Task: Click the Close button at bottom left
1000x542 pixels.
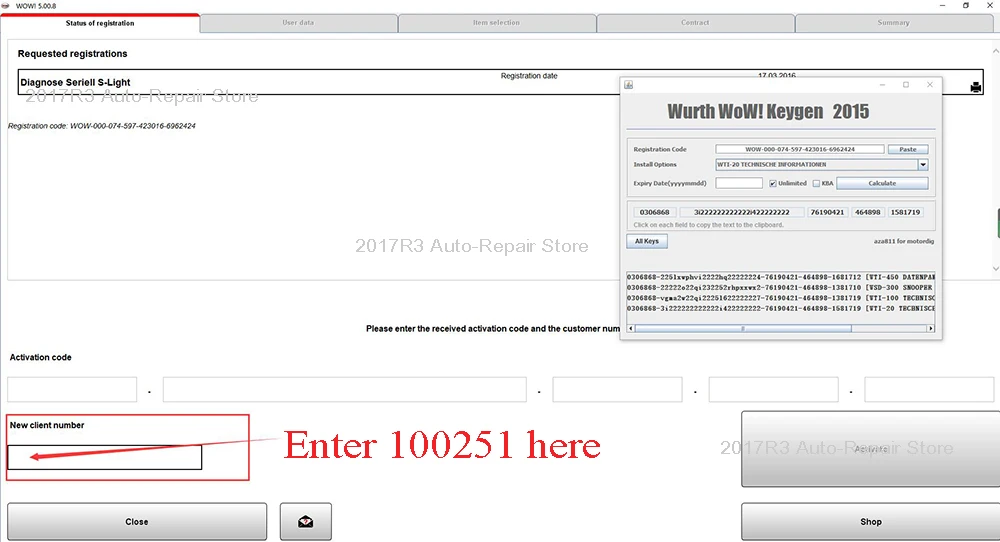Action: click(x=137, y=522)
